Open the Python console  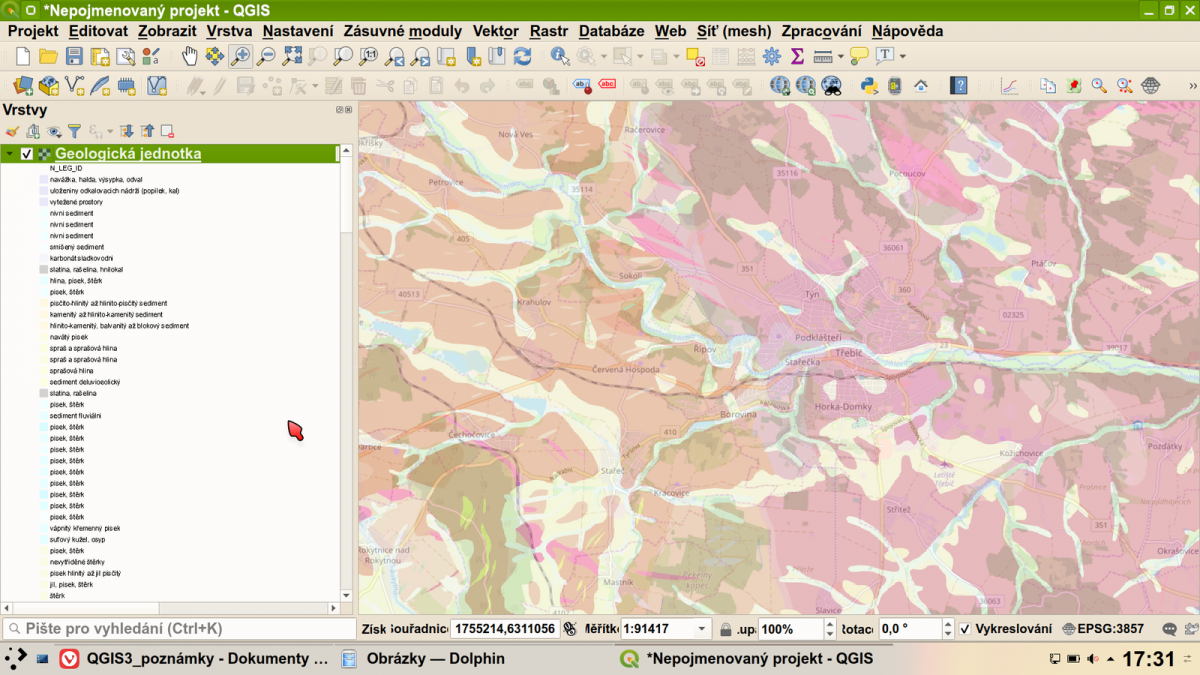(869, 86)
